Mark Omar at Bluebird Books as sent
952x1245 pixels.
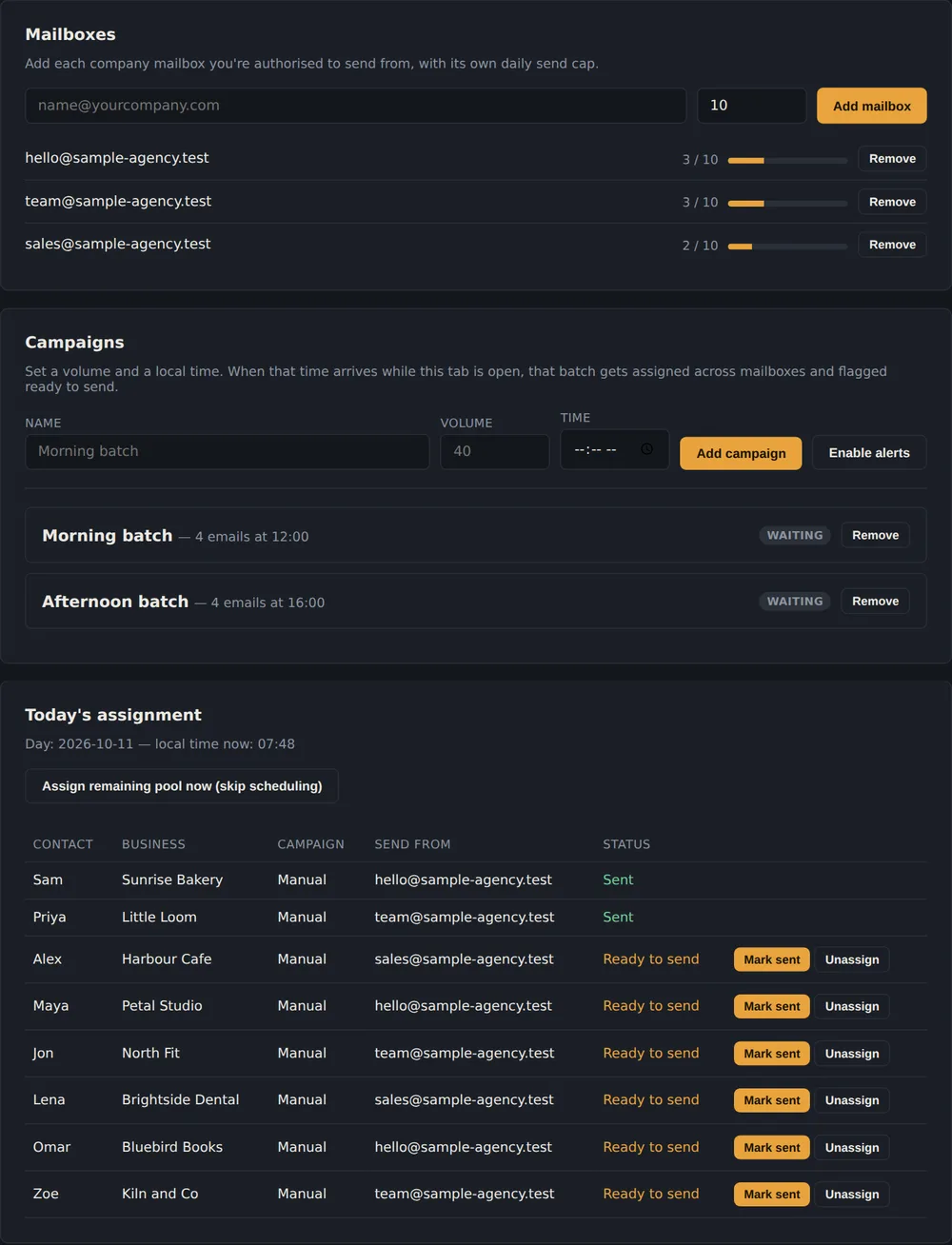pos(771,1148)
